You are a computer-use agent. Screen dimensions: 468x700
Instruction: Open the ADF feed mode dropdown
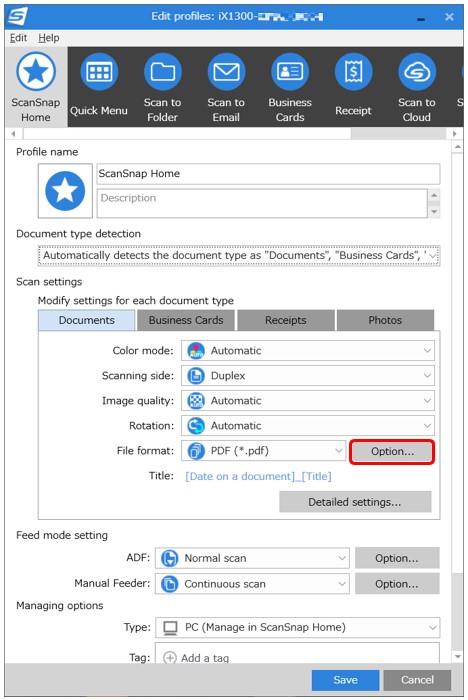click(x=252, y=558)
